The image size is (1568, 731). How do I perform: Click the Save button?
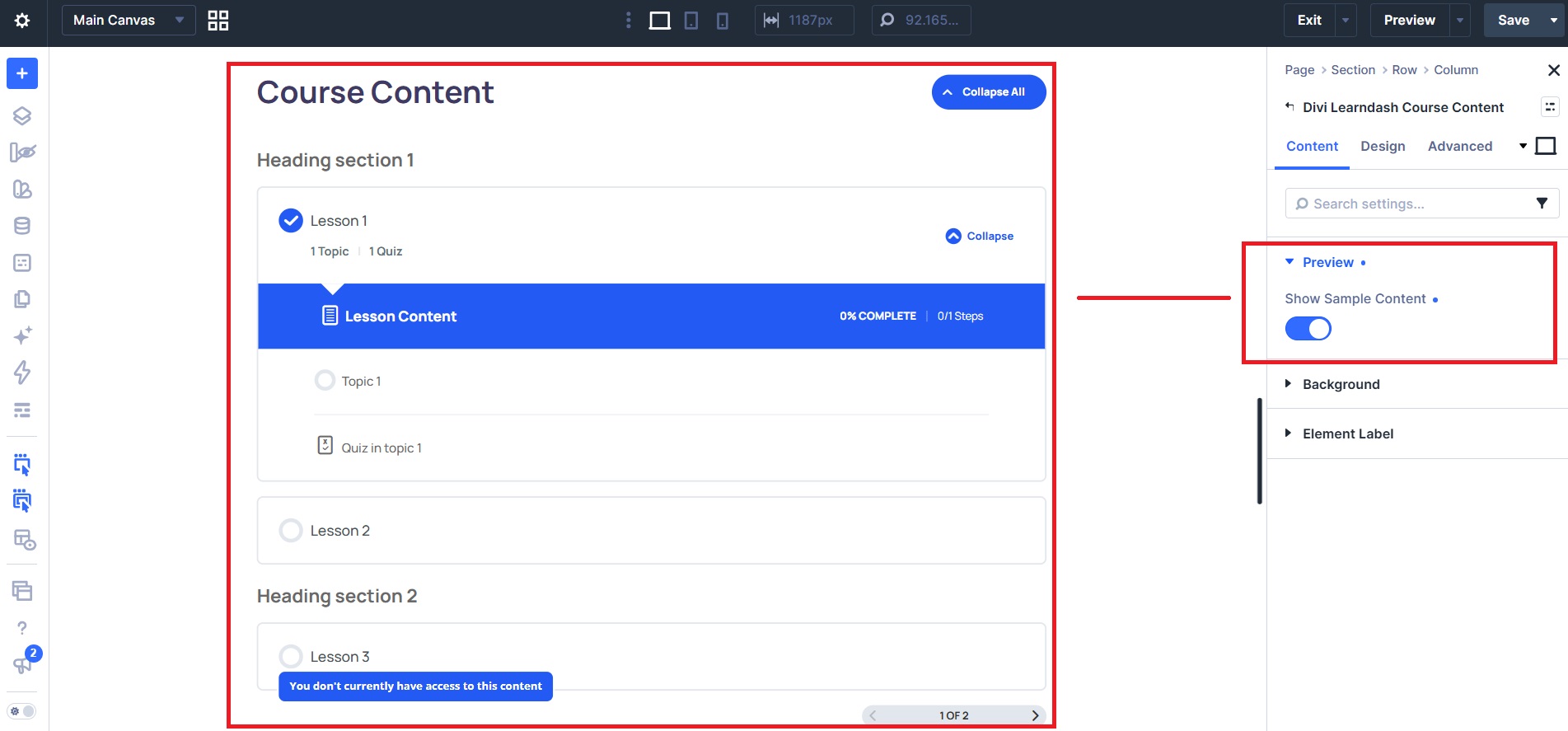(x=1514, y=21)
